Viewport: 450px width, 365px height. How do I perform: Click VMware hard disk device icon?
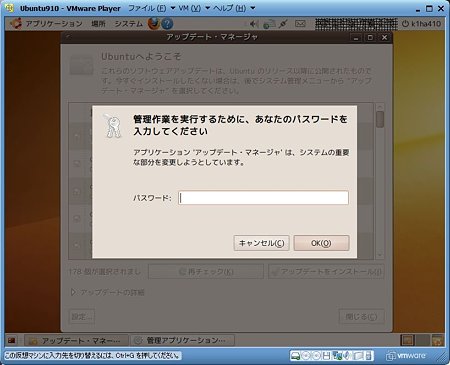[x=295, y=356]
